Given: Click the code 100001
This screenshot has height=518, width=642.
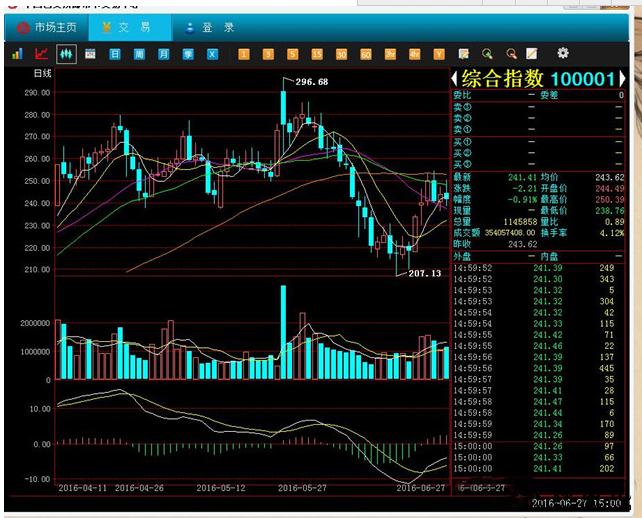Looking at the screenshot, I should [x=583, y=79].
